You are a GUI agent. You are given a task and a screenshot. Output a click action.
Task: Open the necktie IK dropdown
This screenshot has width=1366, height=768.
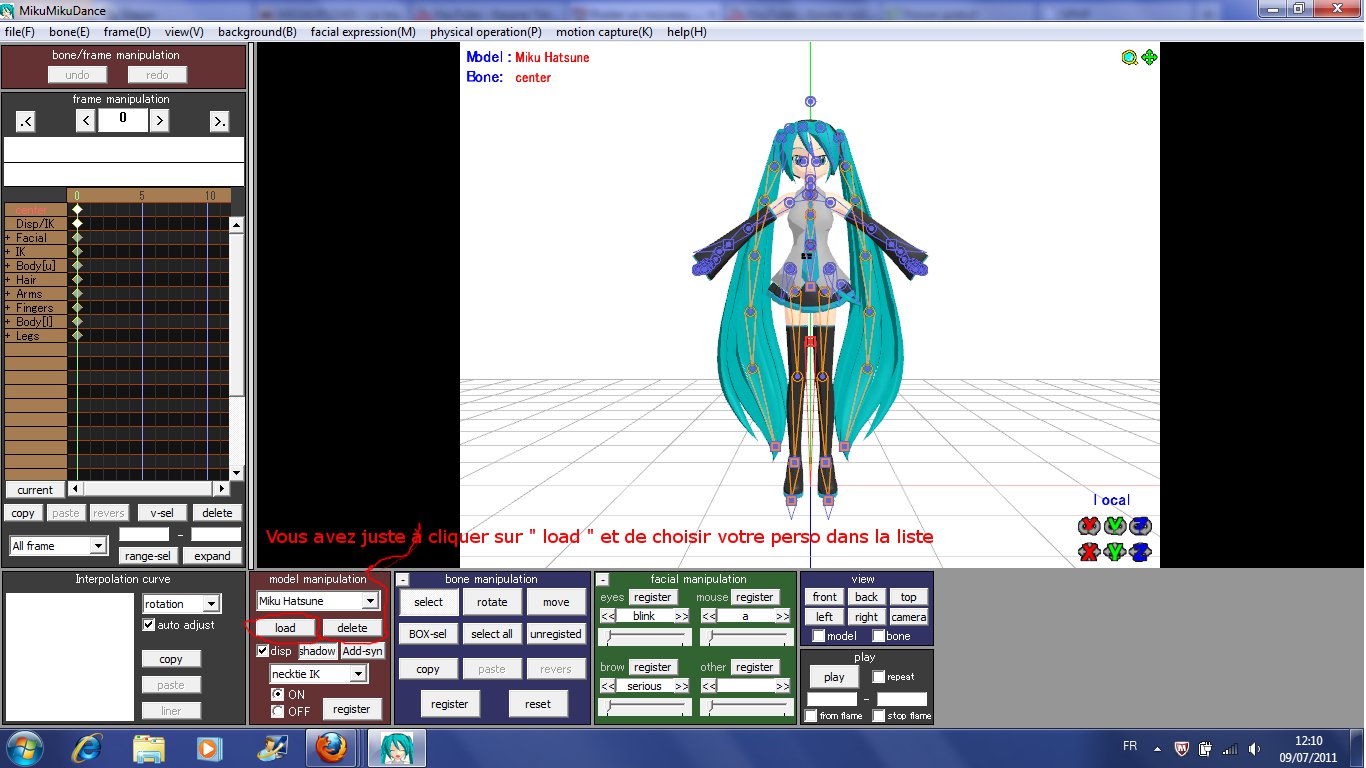(x=358, y=674)
